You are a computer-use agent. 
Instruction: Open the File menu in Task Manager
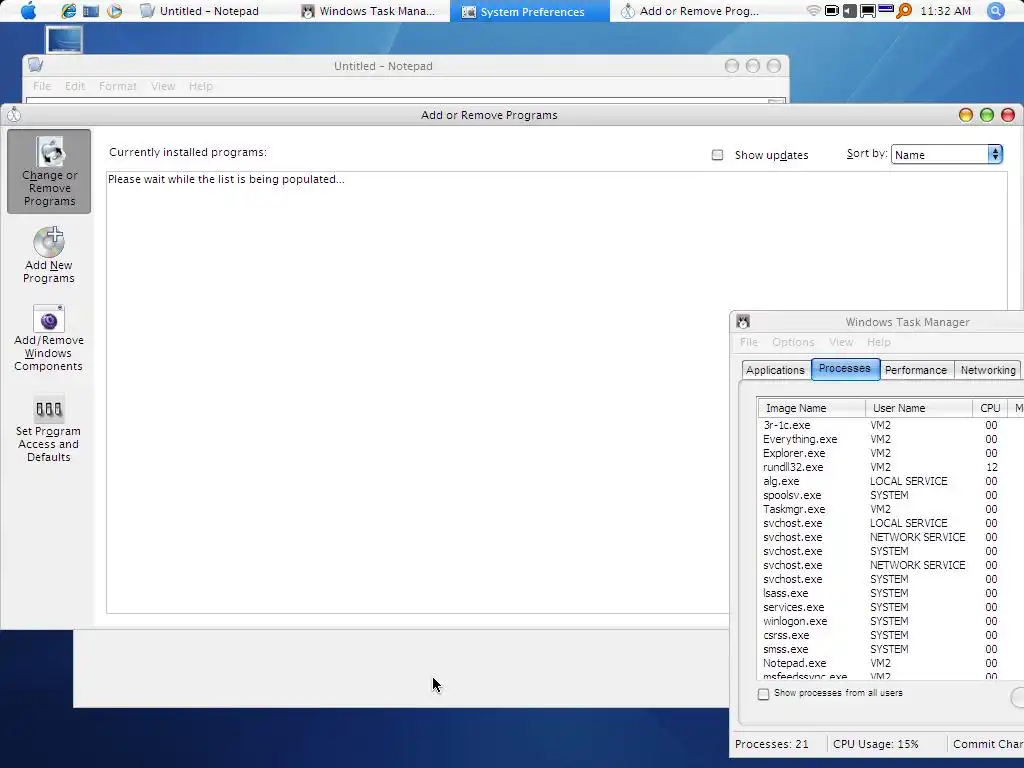749,342
